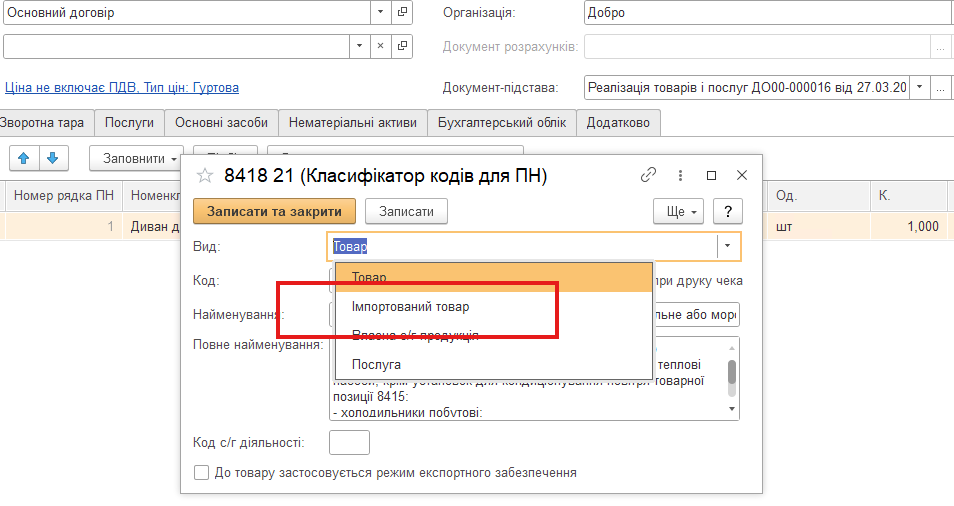954x506 pixels.
Task: Click the Документ-підстава field
Action: (747, 88)
